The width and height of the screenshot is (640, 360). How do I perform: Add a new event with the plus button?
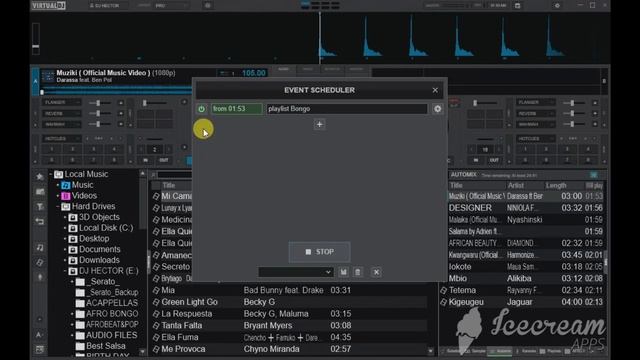pos(320,124)
